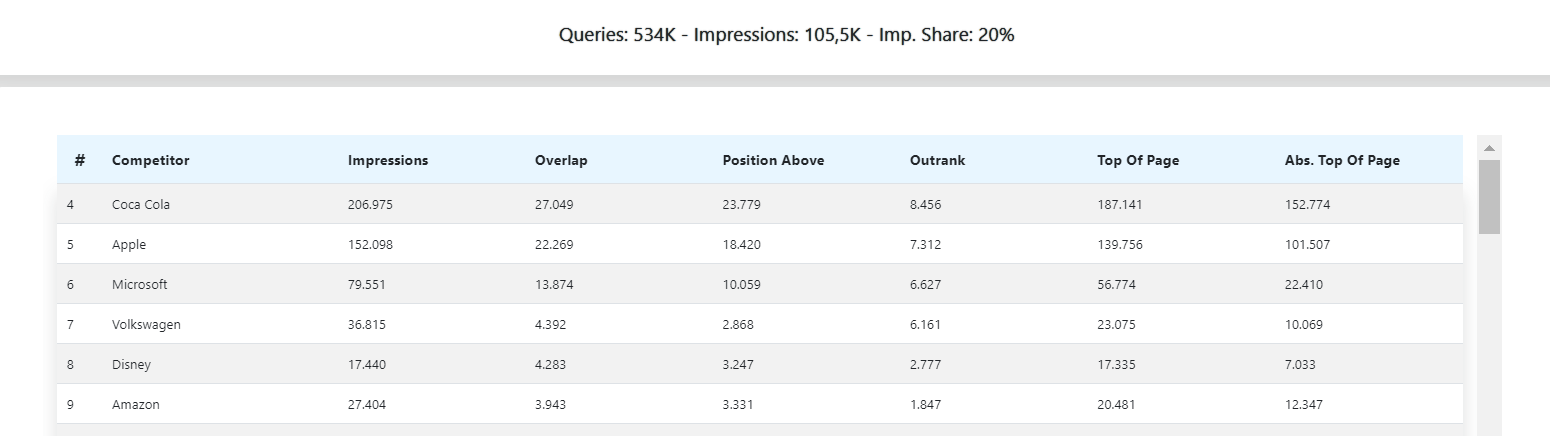Click rank number 9 in Amazon row

71,404
